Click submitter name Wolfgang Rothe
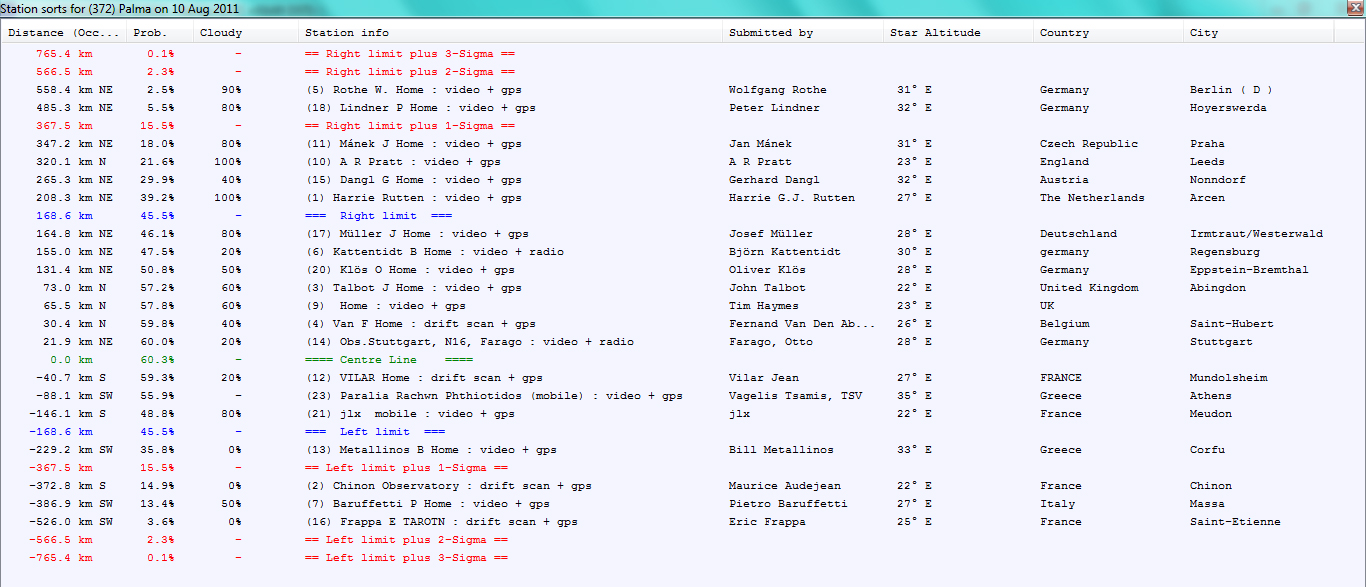 coord(777,90)
